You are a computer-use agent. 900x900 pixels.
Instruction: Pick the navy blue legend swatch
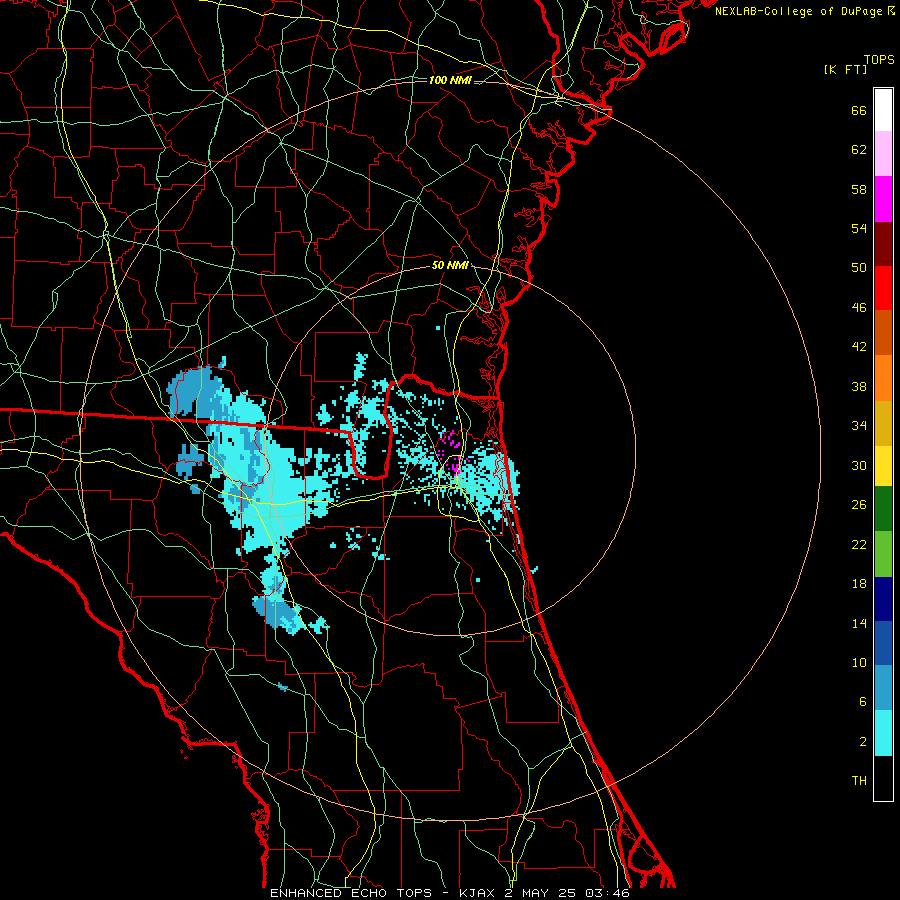pos(883,599)
